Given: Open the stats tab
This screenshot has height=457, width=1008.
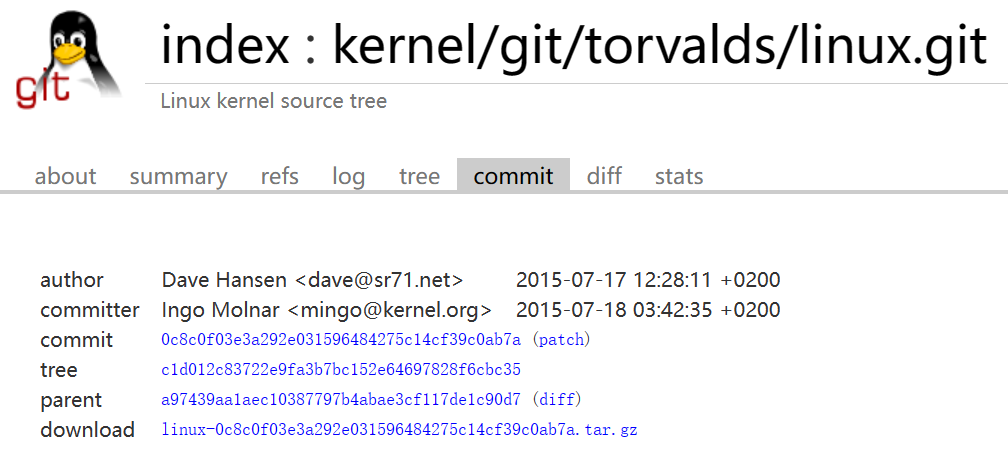Looking at the screenshot, I should tap(679, 176).
